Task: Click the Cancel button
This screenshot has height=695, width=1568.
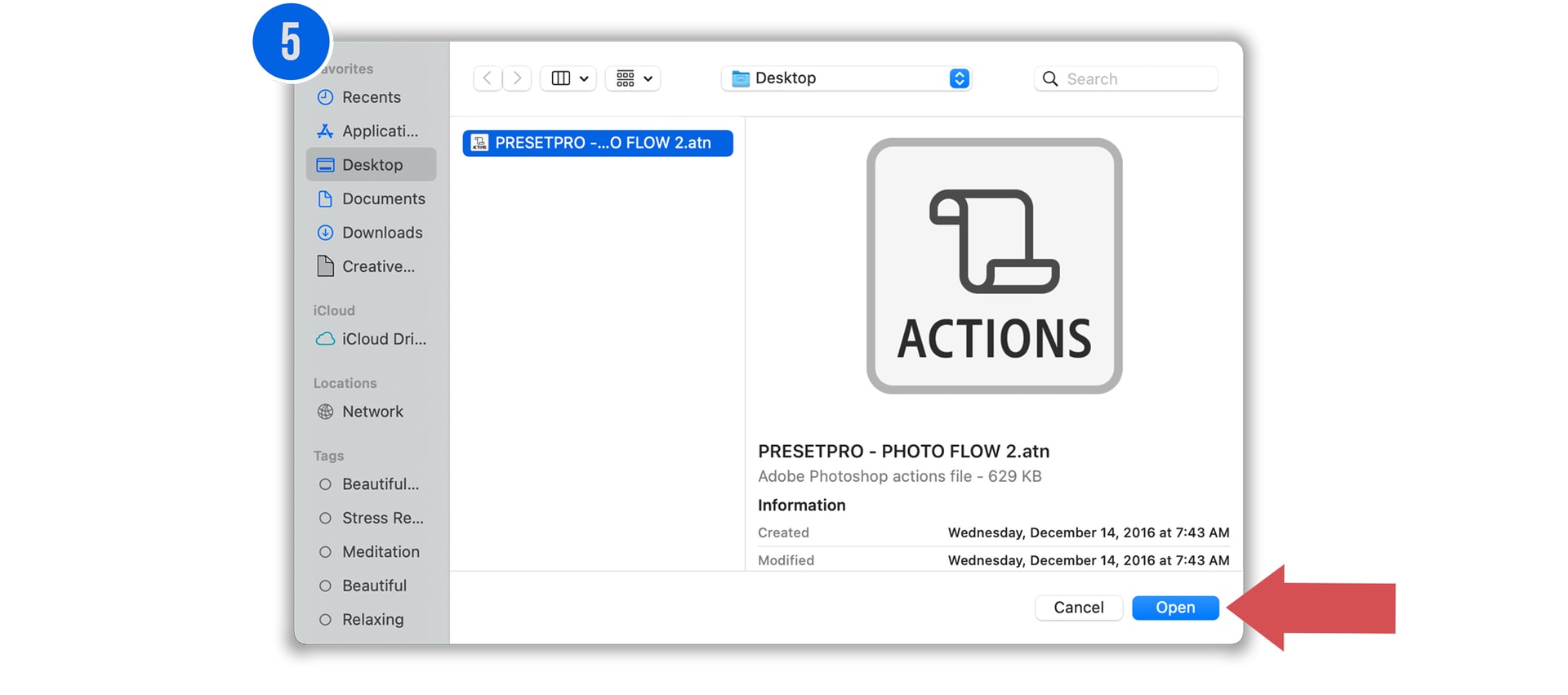Action: (x=1079, y=608)
